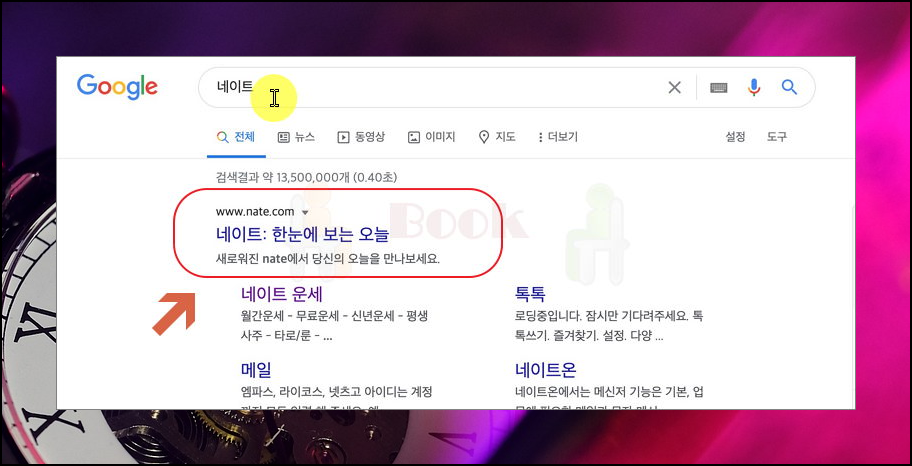Switch to the 지도 tab
The image size is (912, 466).
[497, 137]
